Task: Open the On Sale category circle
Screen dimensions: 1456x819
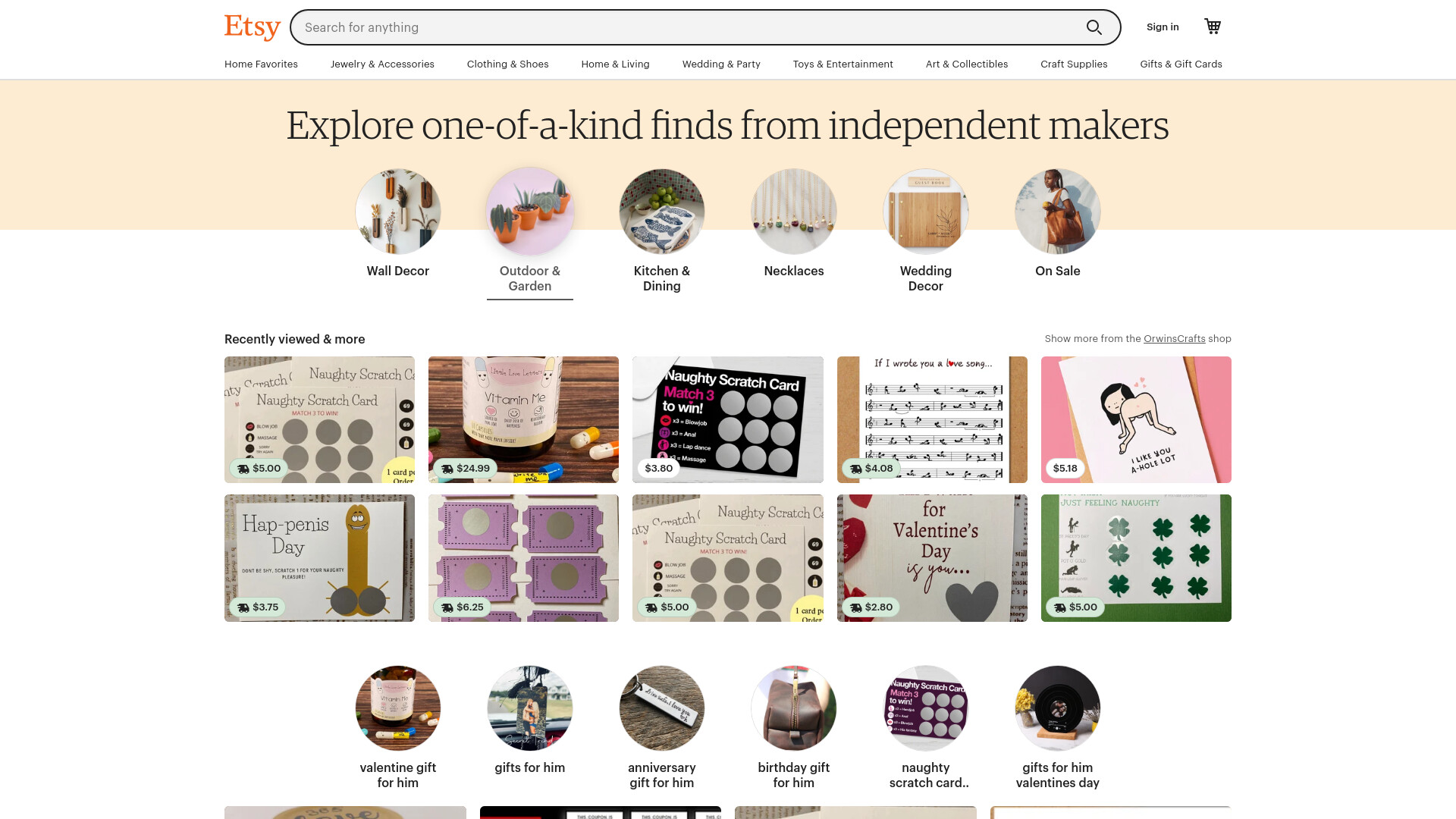Action: coord(1058,212)
